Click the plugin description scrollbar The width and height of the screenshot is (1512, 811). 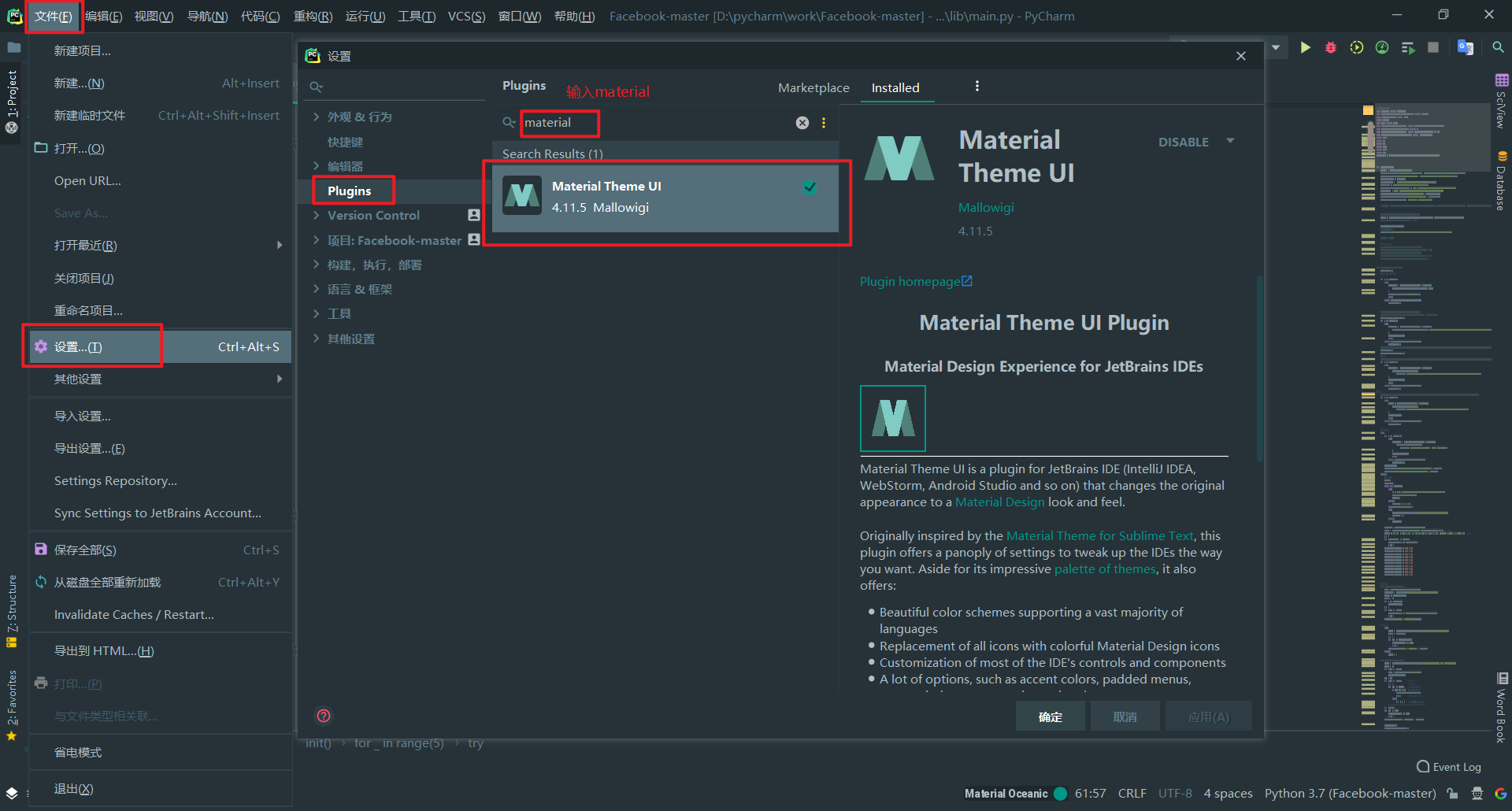coord(1259,368)
